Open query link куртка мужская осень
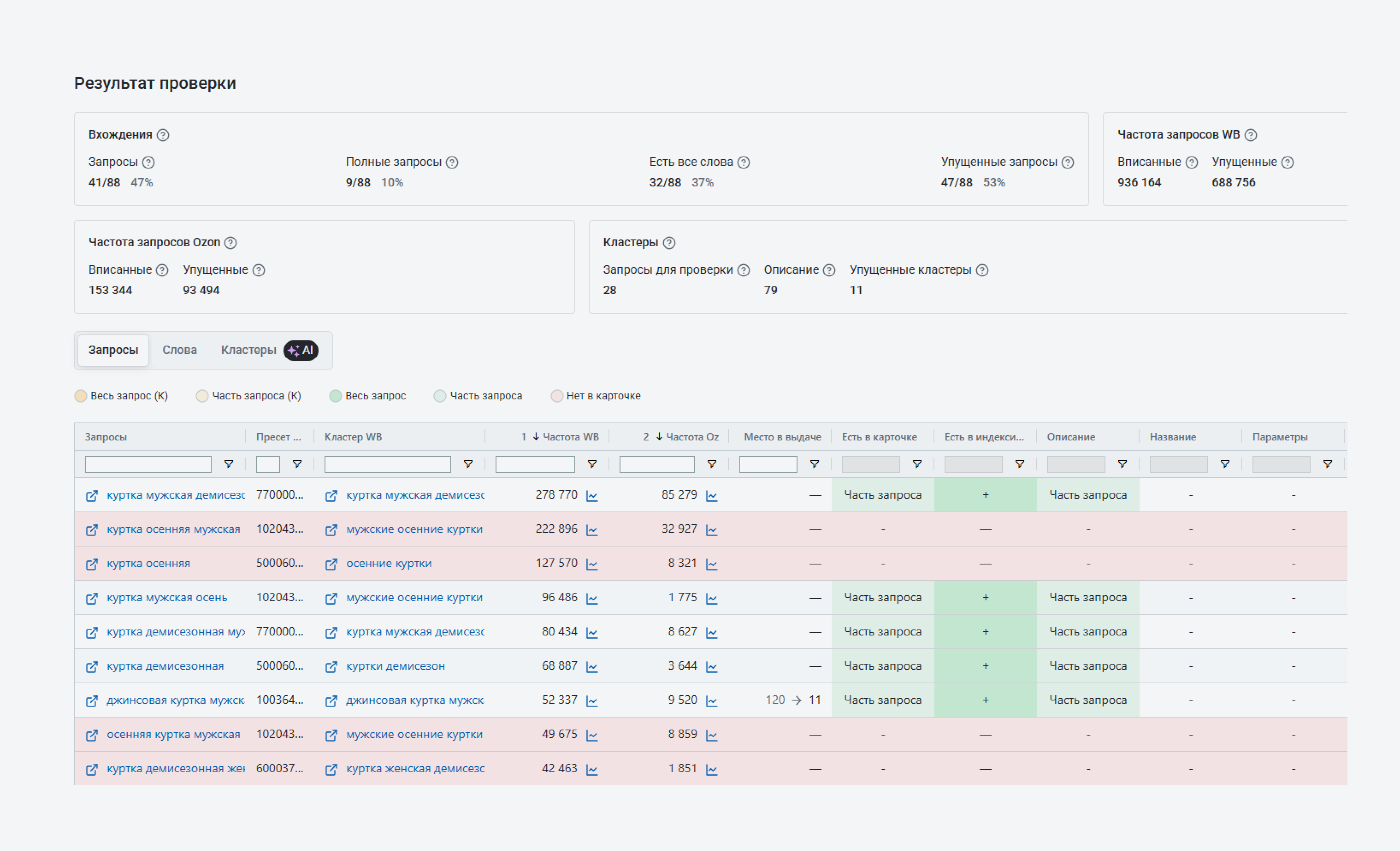This screenshot has width=1400, height=851. (x=166, y=598)
